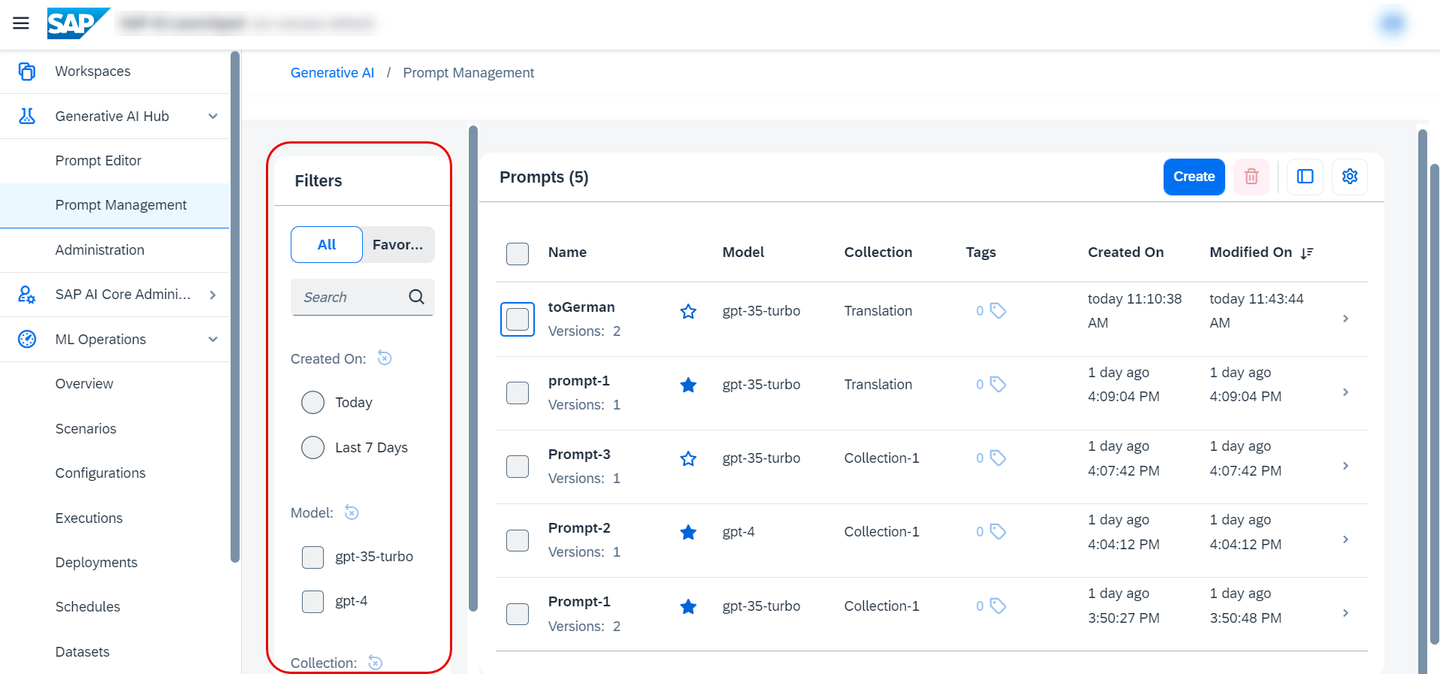Image resolution: width=1440 pixels, height=674 pixels.
Task: Check the toGerman row checkbox
Action: [517, 319]
